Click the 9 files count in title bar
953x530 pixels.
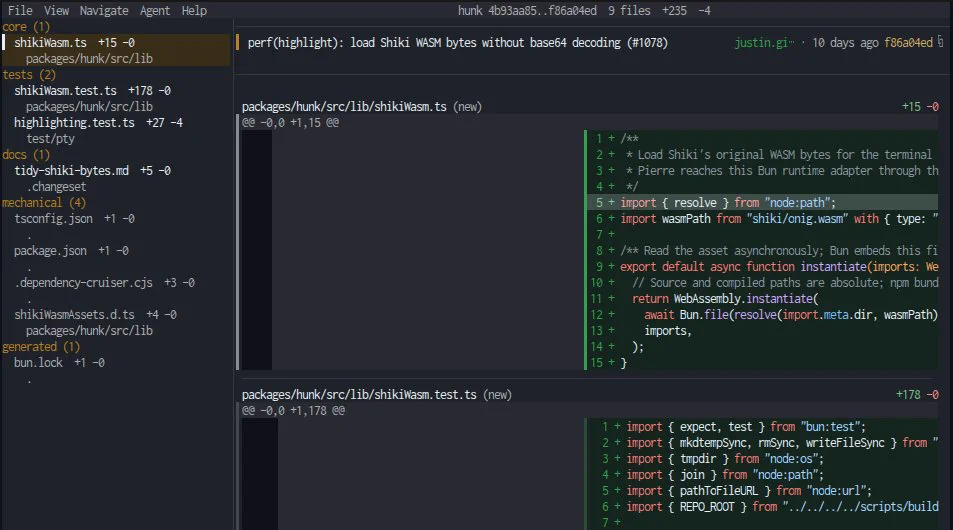point(629,10)
